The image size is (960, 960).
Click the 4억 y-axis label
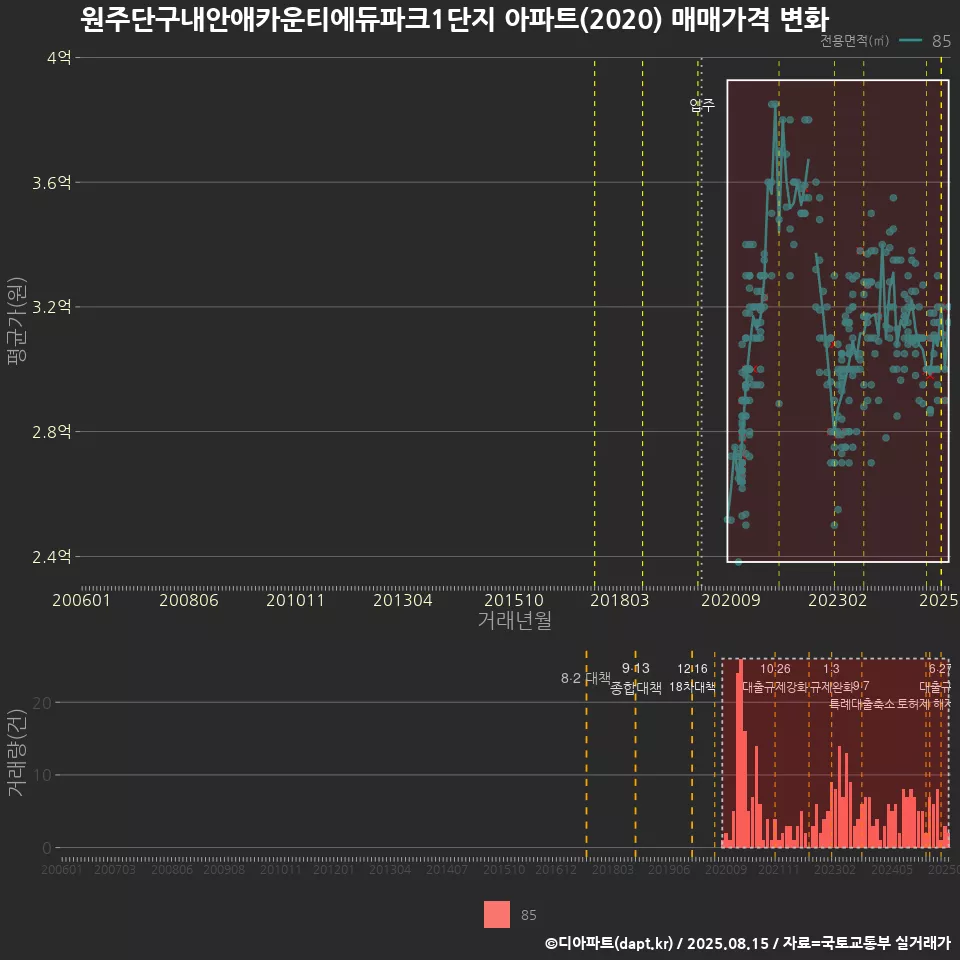[x=59, y=58]
